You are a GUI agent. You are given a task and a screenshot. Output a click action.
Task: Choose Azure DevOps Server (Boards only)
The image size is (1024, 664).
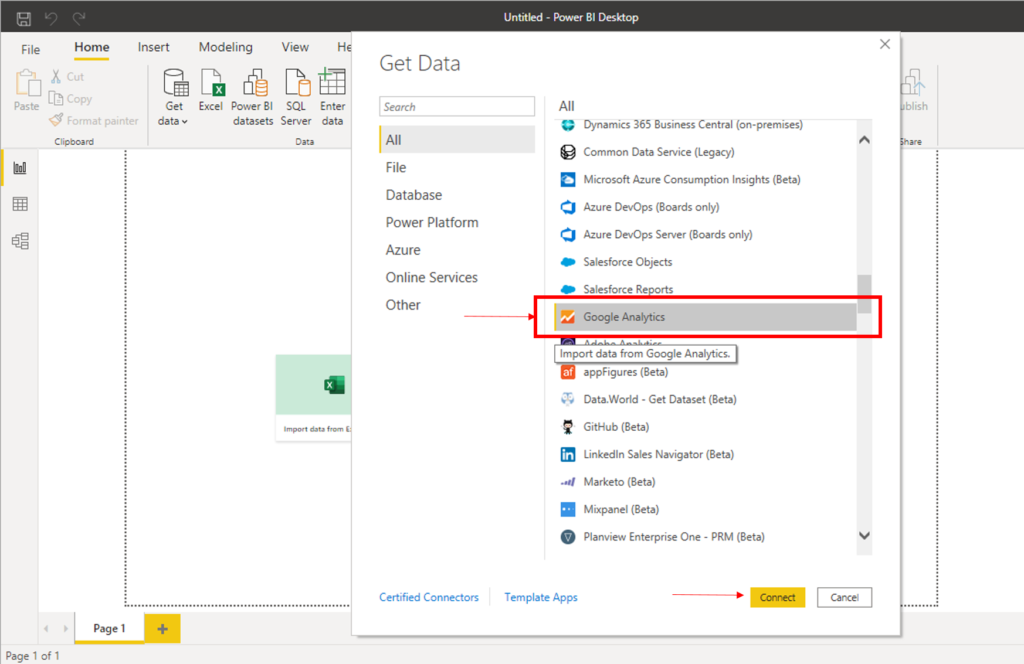coord(667,234)
